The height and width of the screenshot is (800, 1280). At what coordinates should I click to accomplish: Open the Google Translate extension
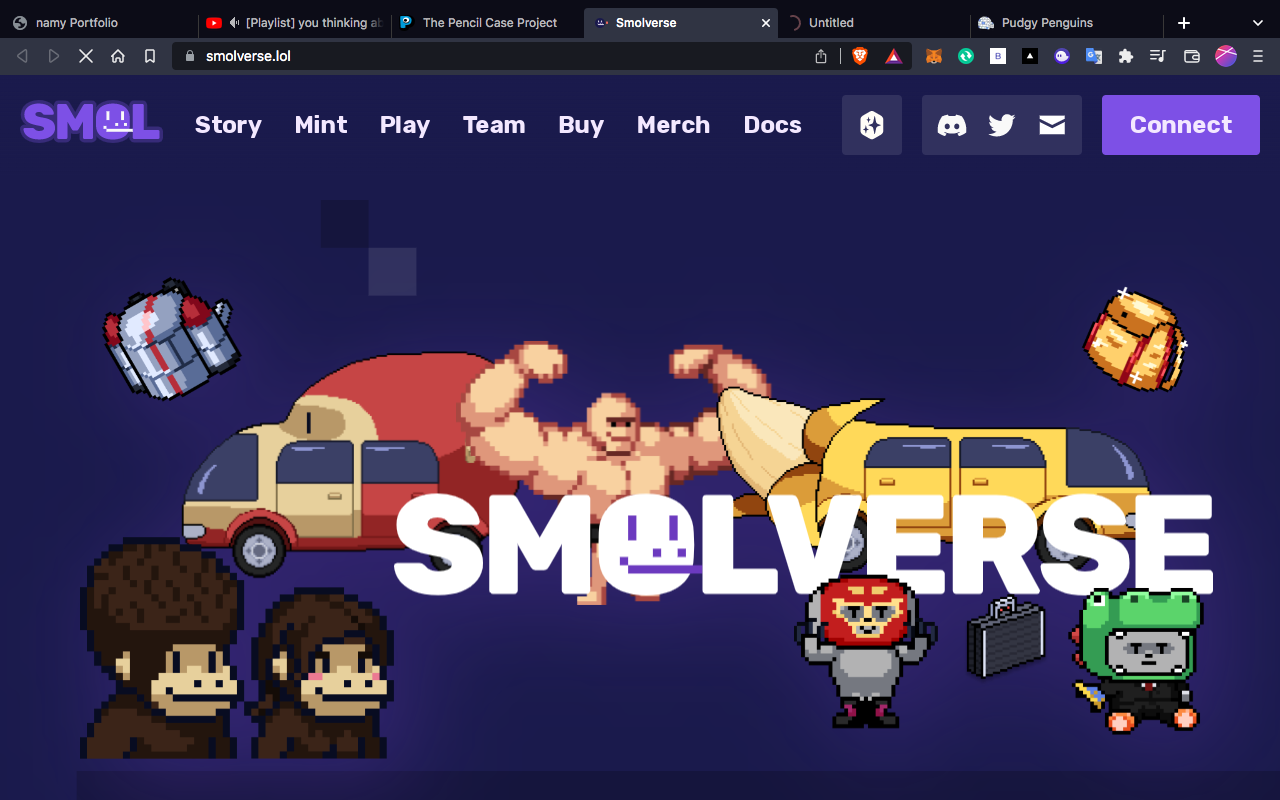pos(1094,56)
